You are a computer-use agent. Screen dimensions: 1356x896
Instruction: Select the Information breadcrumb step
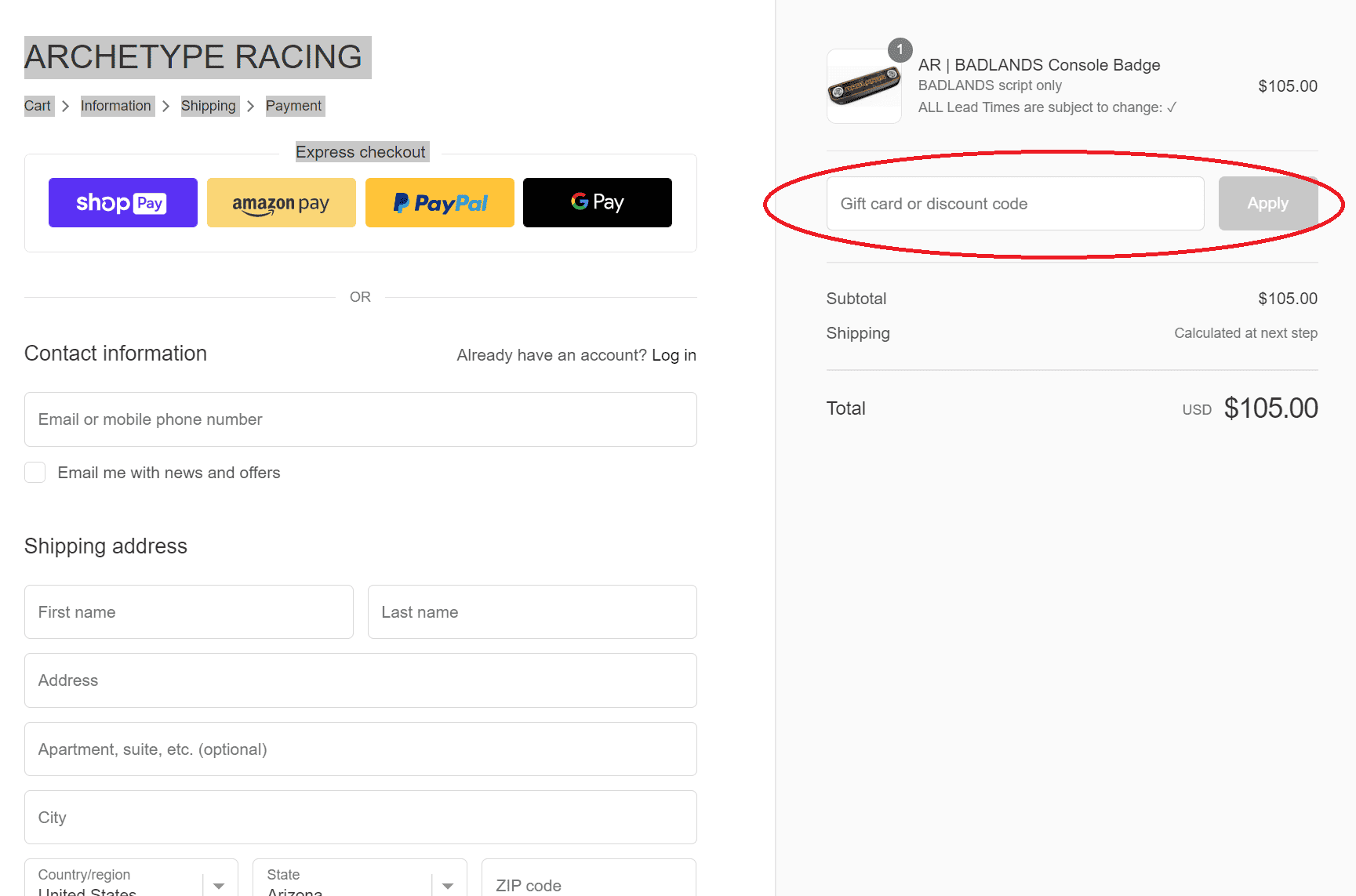[116, 106]
